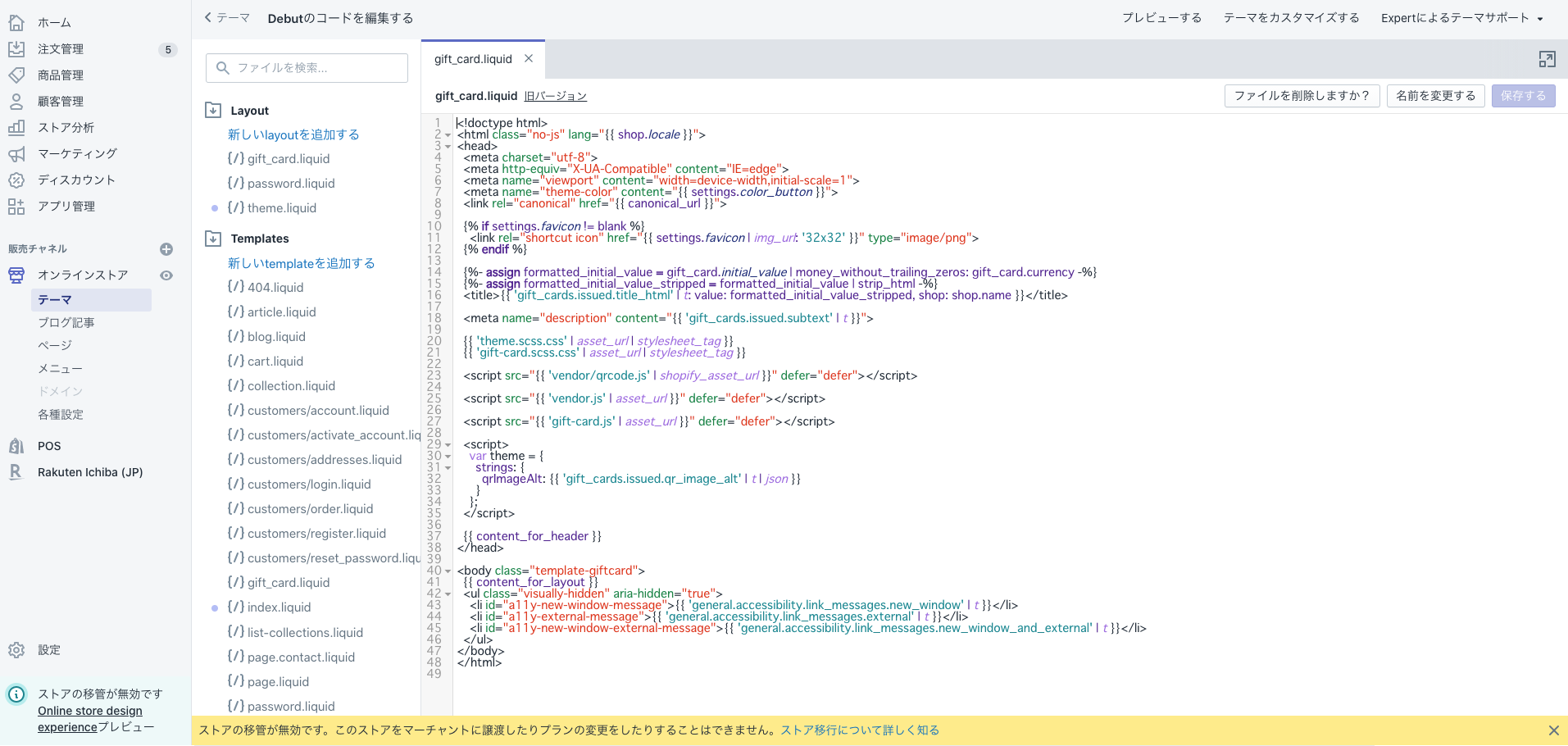1568x746 pixels.
Task: Open マーケティング megaphone icon
Action: [16, 153]
